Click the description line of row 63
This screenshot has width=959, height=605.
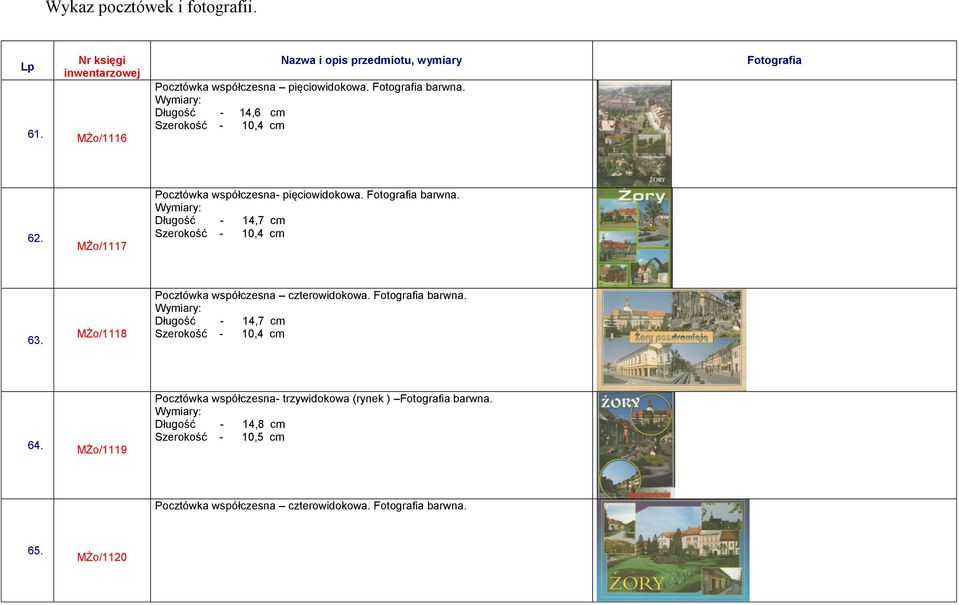coord(311,295)
